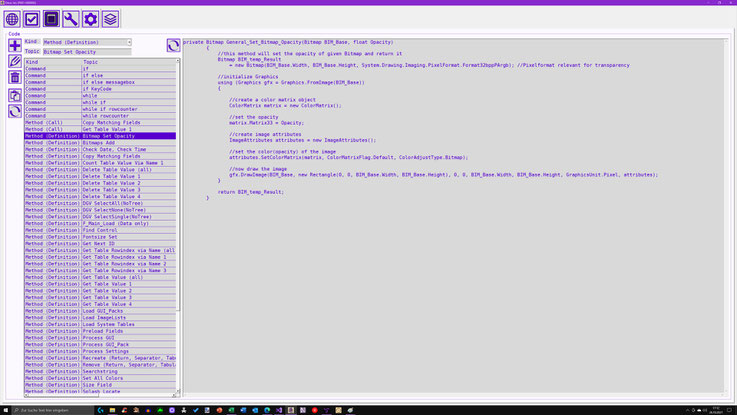This screenshot has width=737, height=415.
Task: Open the notification center in system tray
Action: [730, 410]
